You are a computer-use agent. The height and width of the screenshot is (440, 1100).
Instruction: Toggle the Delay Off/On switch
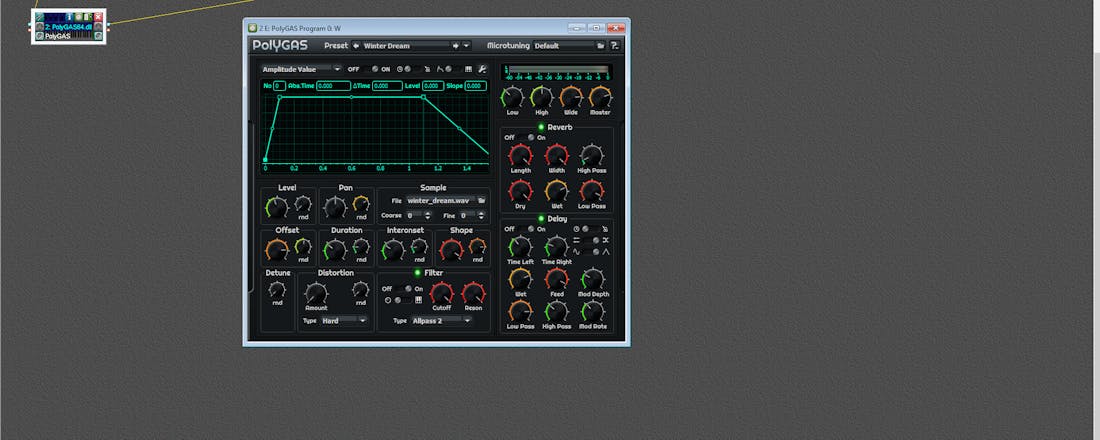coord(526,229)
